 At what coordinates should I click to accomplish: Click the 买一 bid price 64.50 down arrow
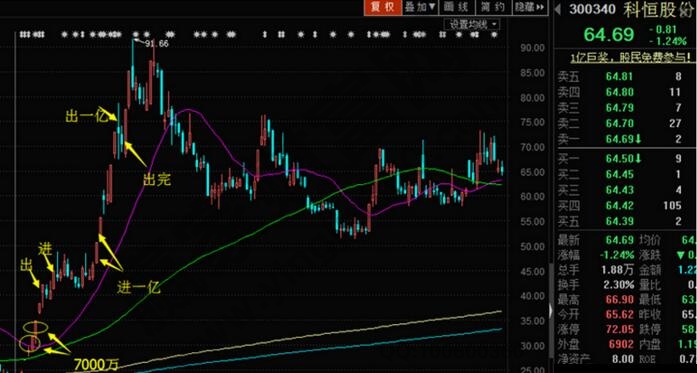[638, 158]
